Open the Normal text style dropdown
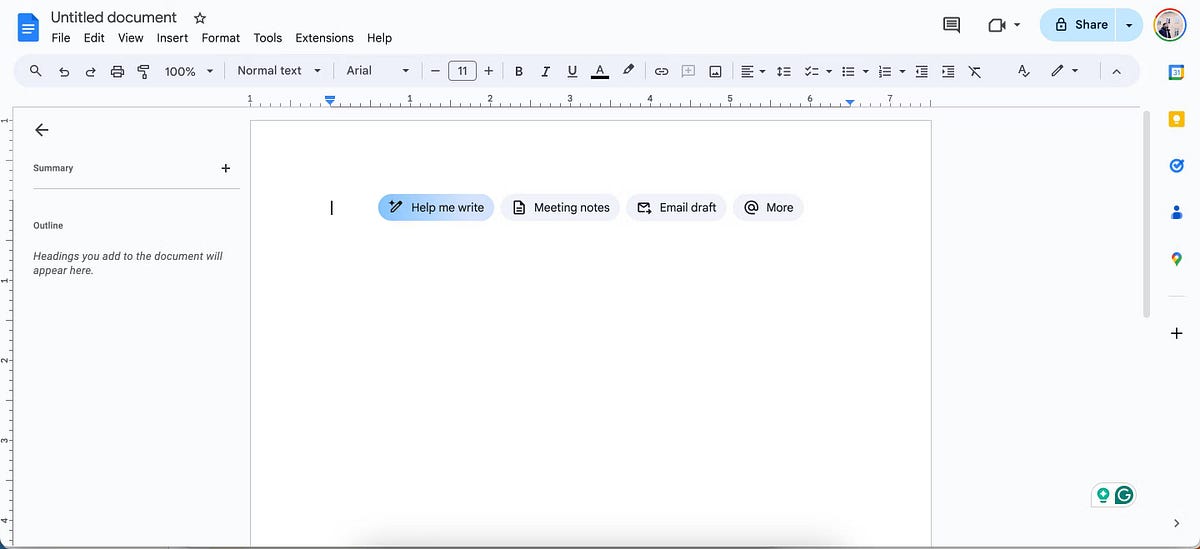 click(x=279, y=71)
